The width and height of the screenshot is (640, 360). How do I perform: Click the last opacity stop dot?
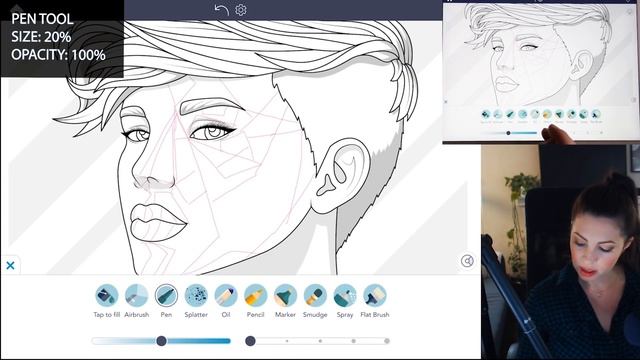click(x=387, y=341)
